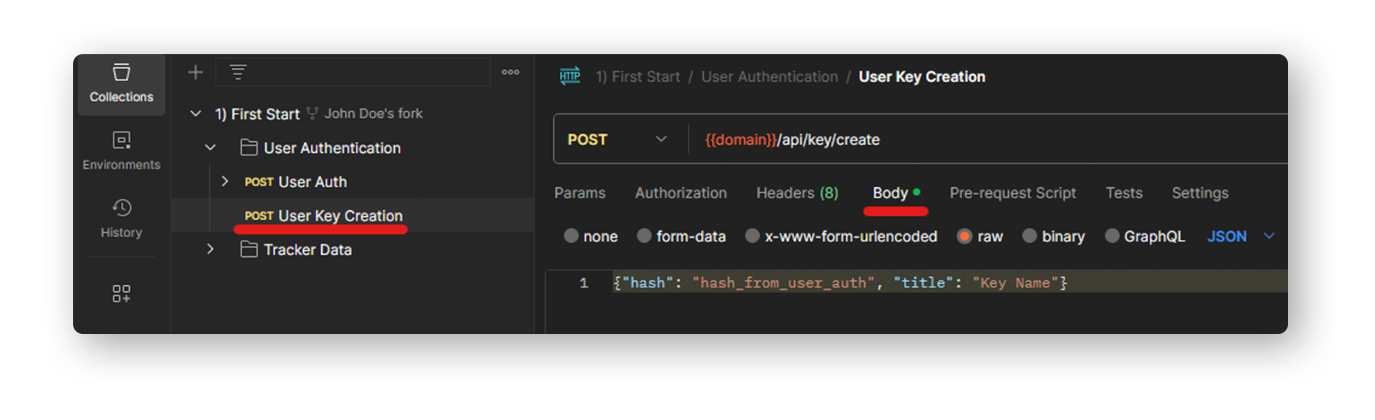Viewport: 1375px width, 420px height.
Task: Open the POST method dropdown
Action: [618, 140]
